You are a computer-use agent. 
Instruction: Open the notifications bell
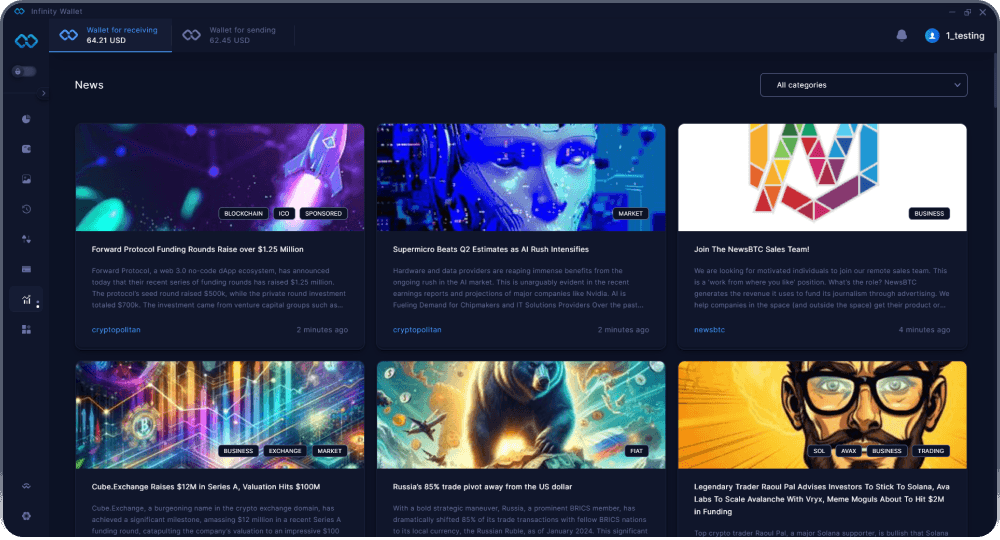click(x=901, y=36)
